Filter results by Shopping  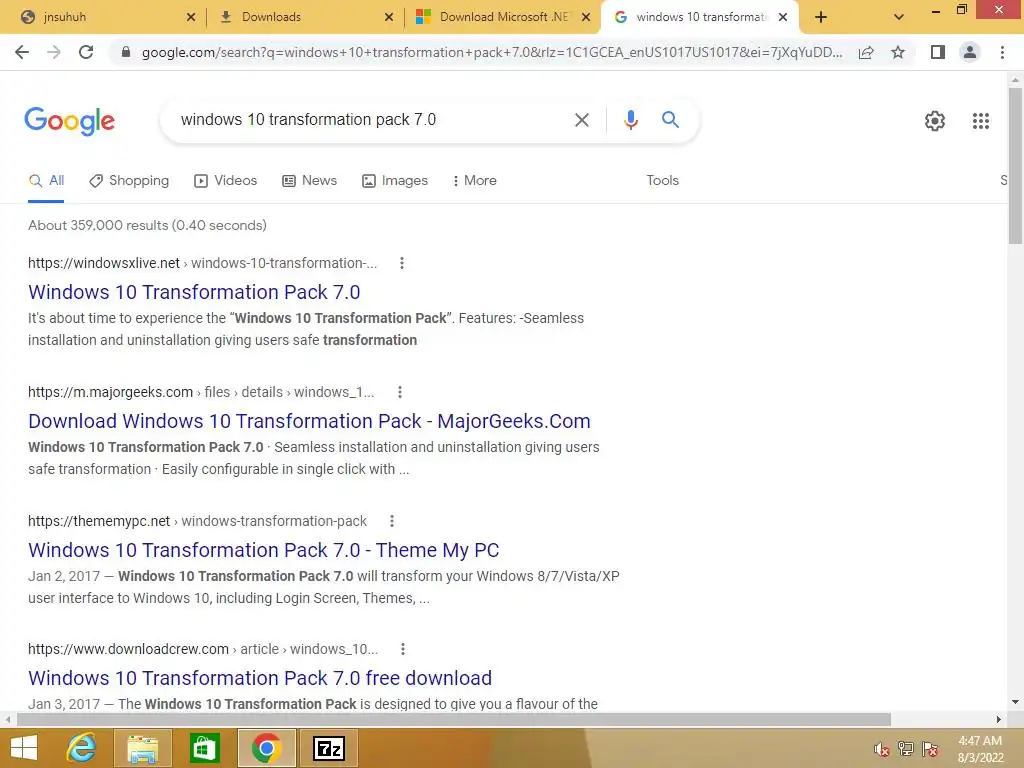click(129, 181)
